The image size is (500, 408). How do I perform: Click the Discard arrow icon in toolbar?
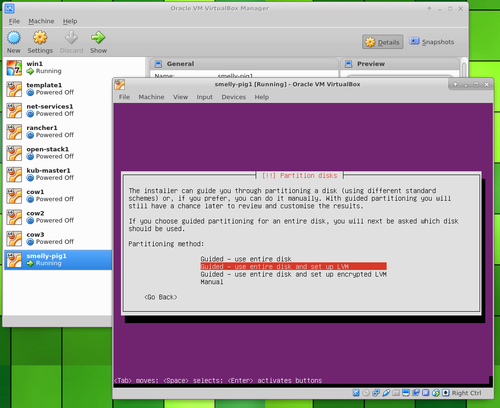pos(71,38)
